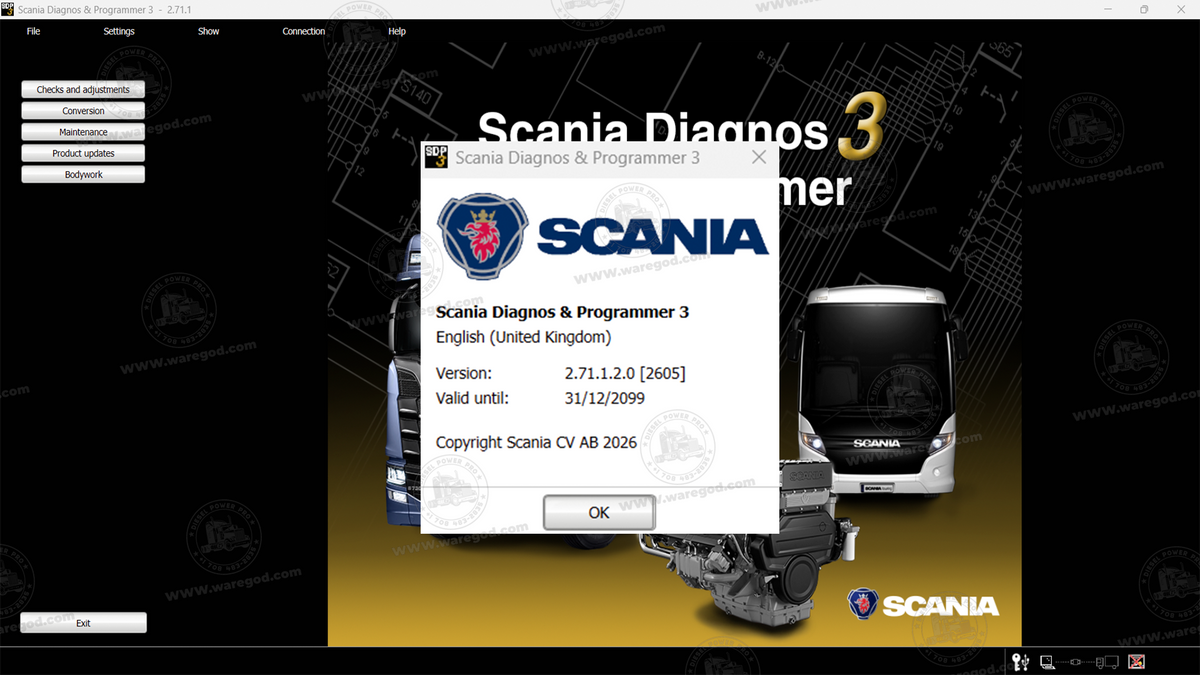Open the Maintenance section

click(83, 132)
